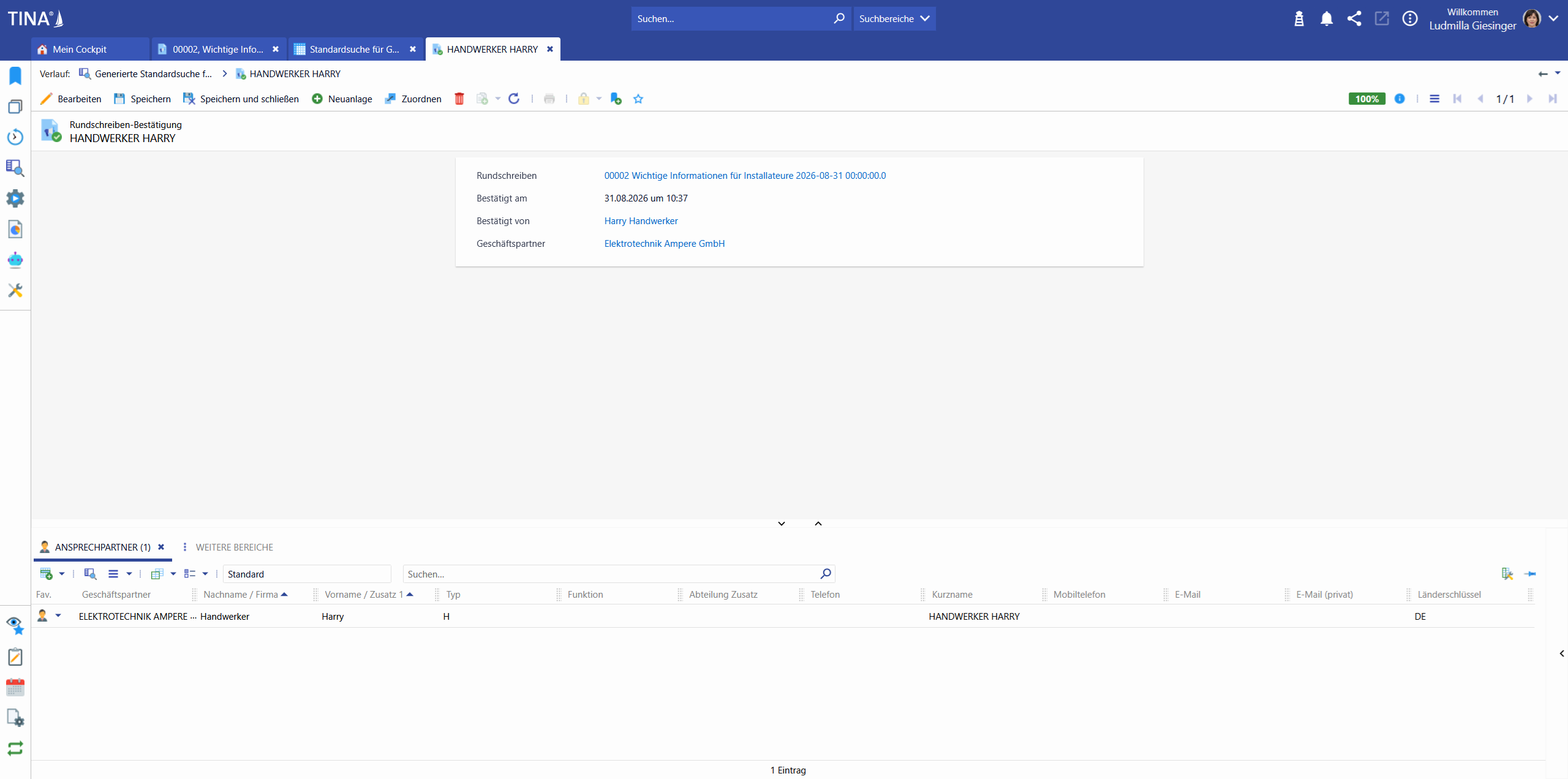Click the favorite star icon in toolbar
This screenshot has height=779, width=1568.
pos(638,99)
